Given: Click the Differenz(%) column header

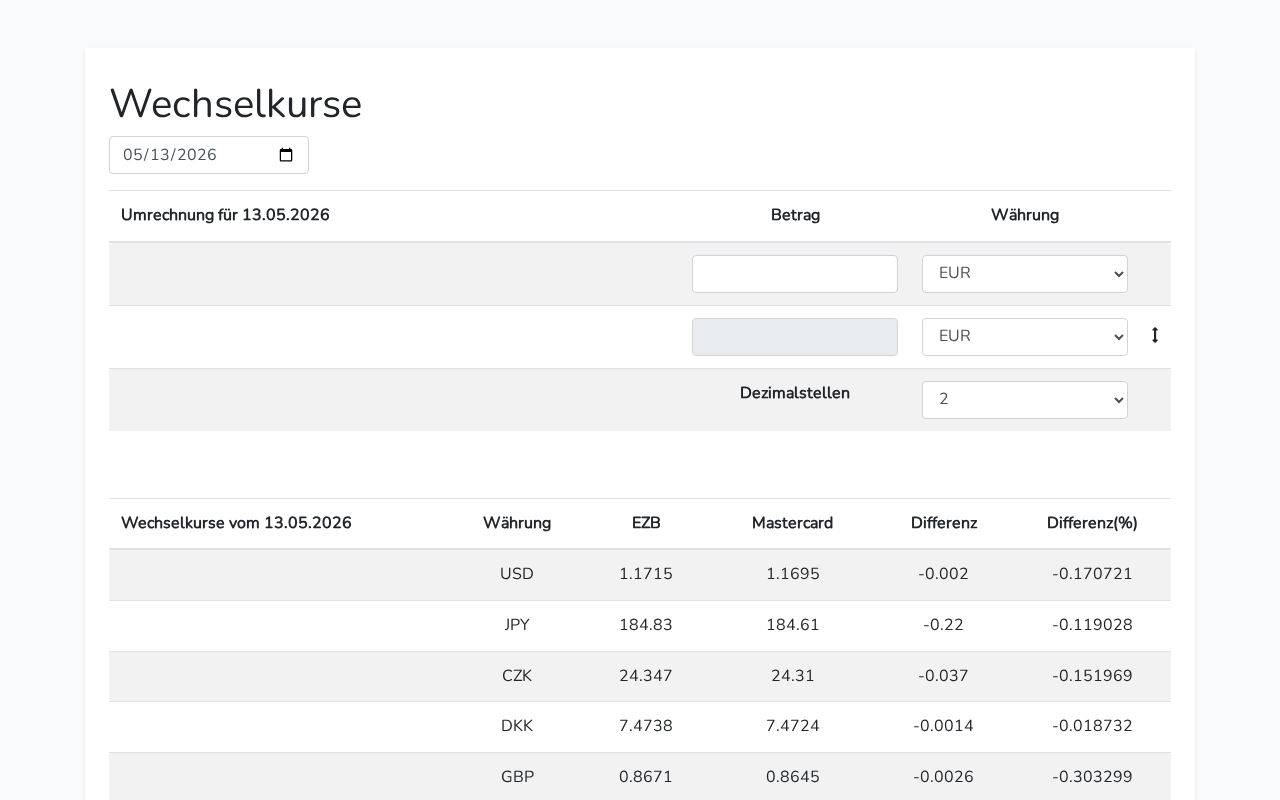Looking at the screenshot, I should tap(1092, 523).
